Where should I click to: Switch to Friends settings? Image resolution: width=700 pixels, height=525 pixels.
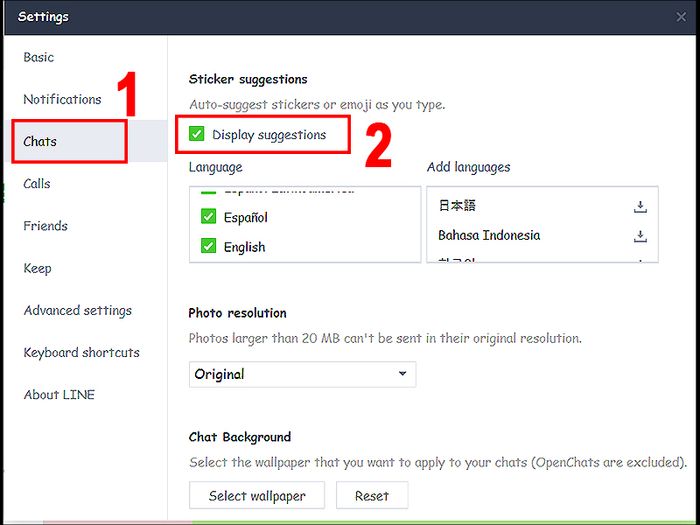(x=46, y=226)
